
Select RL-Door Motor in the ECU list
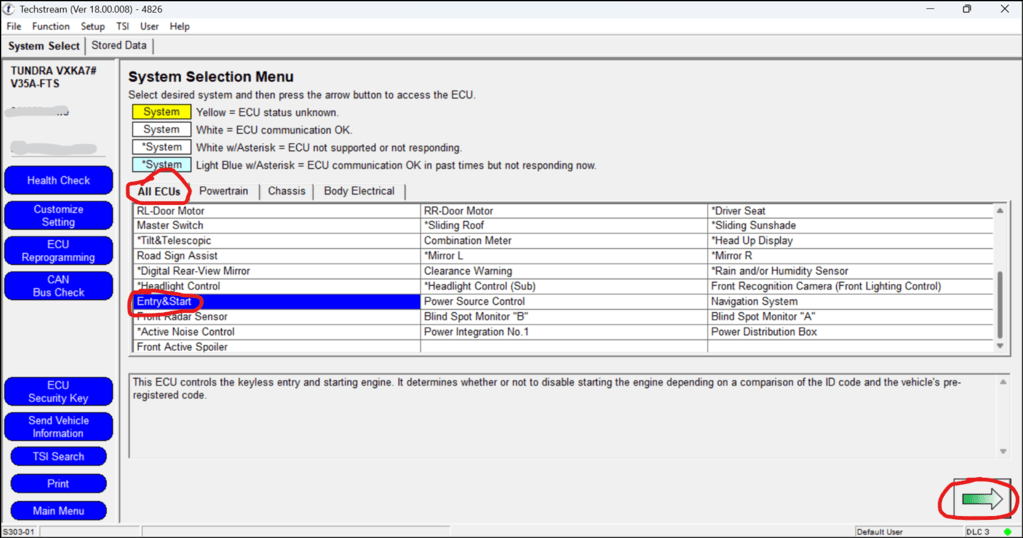[277, 211]
